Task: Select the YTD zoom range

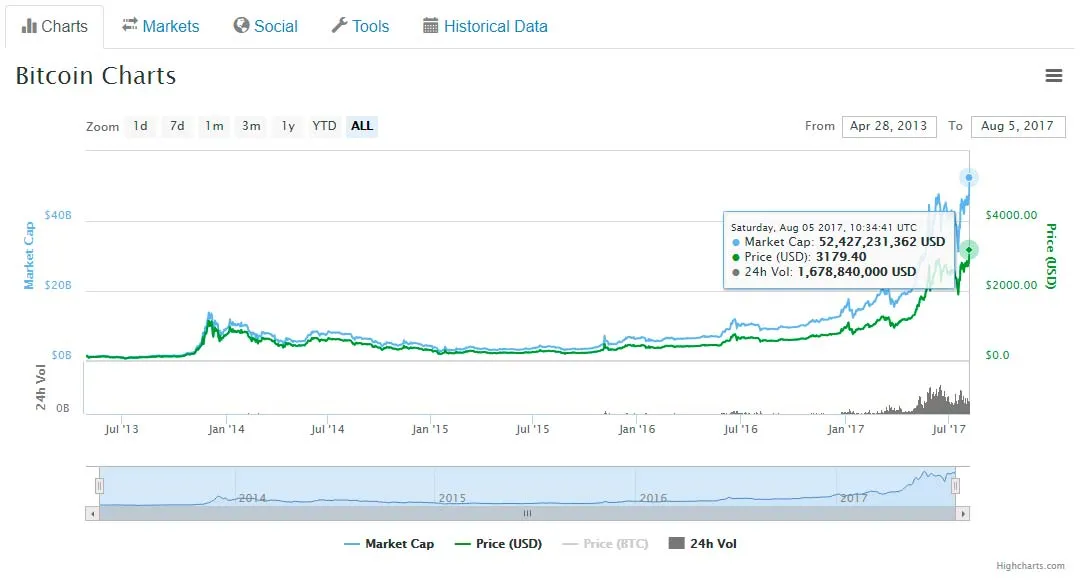Action: (x=324, y=126)
